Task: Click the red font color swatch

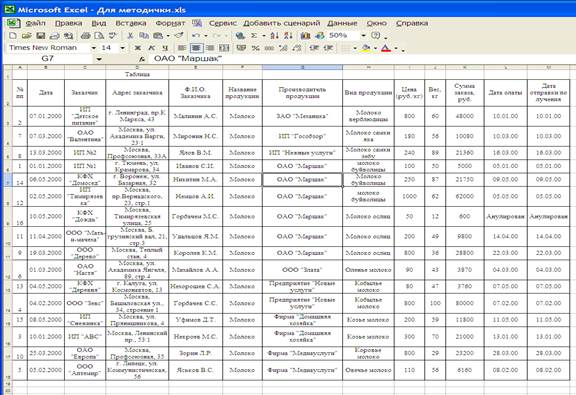Action: coord(386,48)
